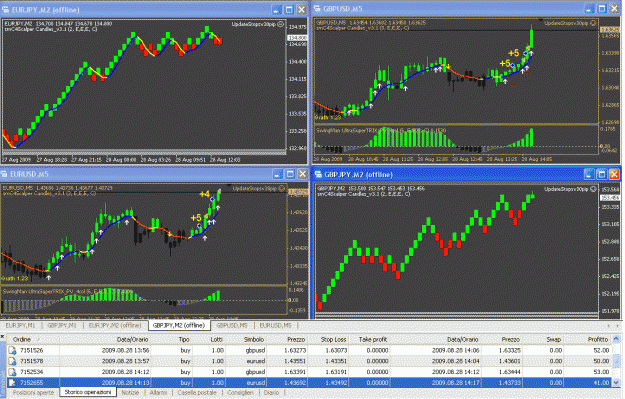Click the order icon in row 7151578
Viewport: 625px width, 399px height.
12,362
